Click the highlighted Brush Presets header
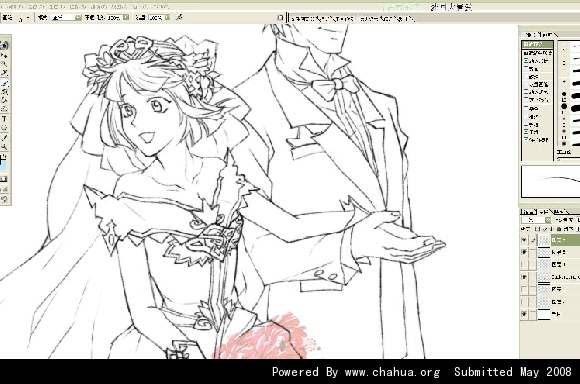The image size is (580, 384). coord(537,44)
